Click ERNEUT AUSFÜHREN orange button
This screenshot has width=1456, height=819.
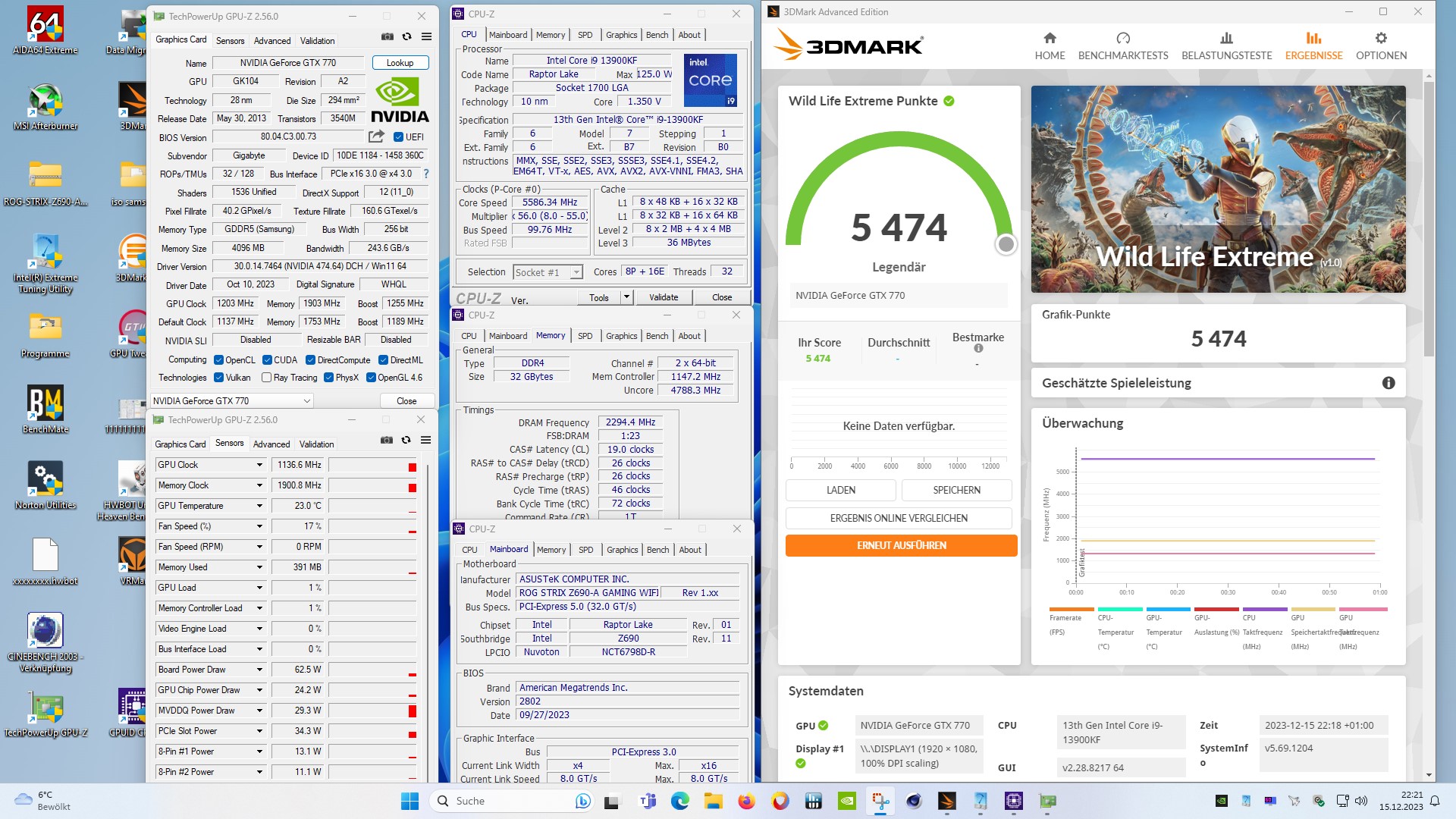(901, 545)
